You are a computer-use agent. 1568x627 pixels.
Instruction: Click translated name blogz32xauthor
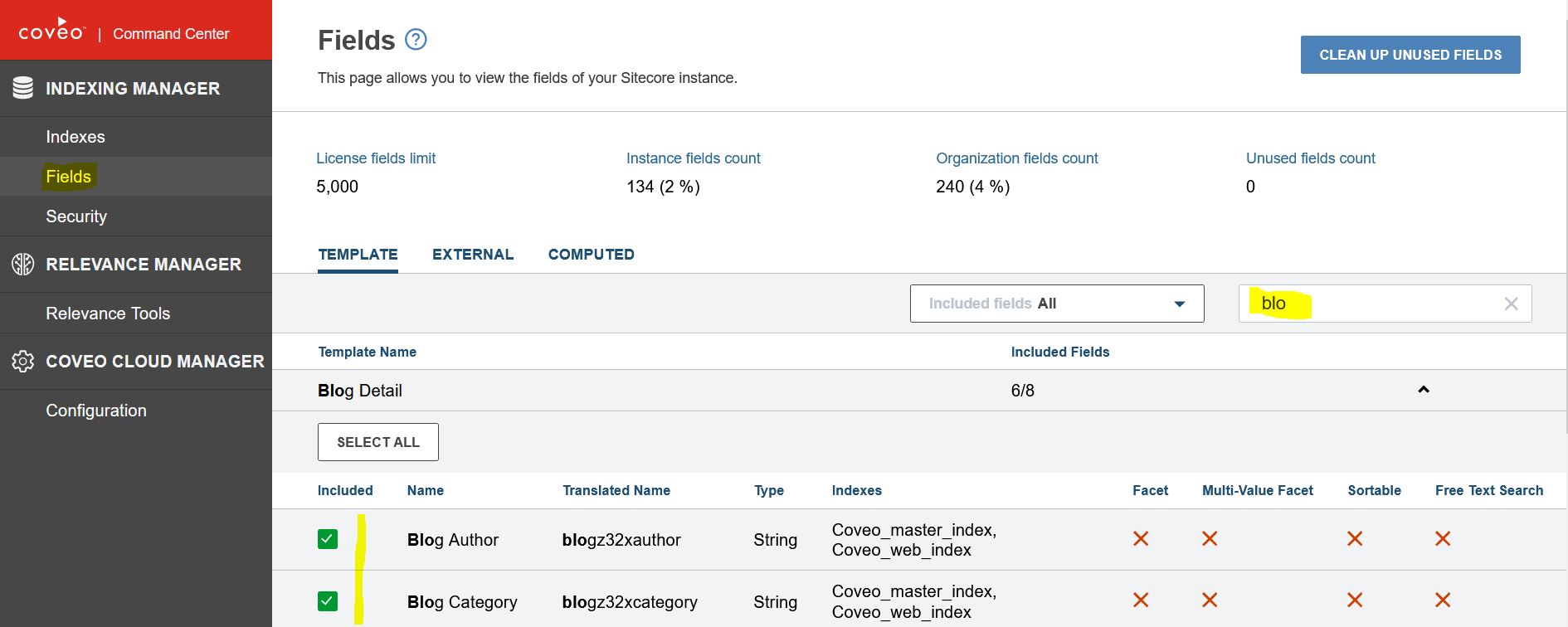pos(621,540)
